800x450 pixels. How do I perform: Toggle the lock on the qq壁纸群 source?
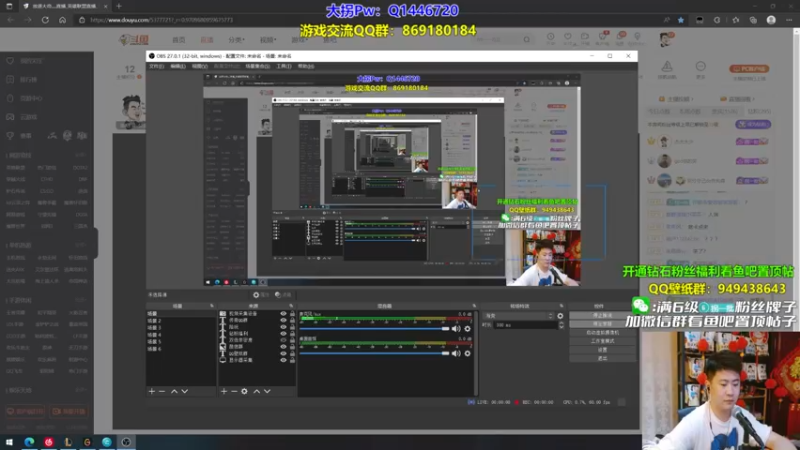(x=292, y=354)
